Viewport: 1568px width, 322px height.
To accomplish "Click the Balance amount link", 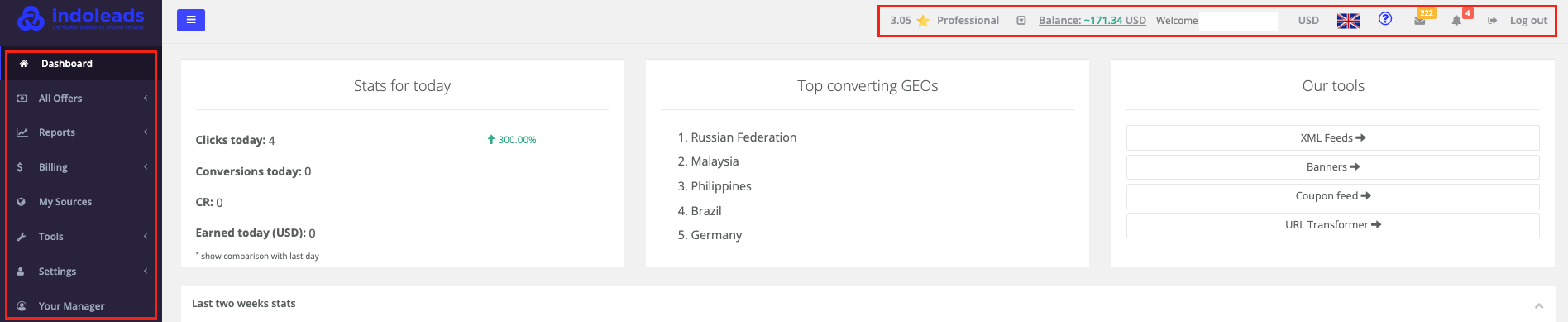I will click(1092, 21).
